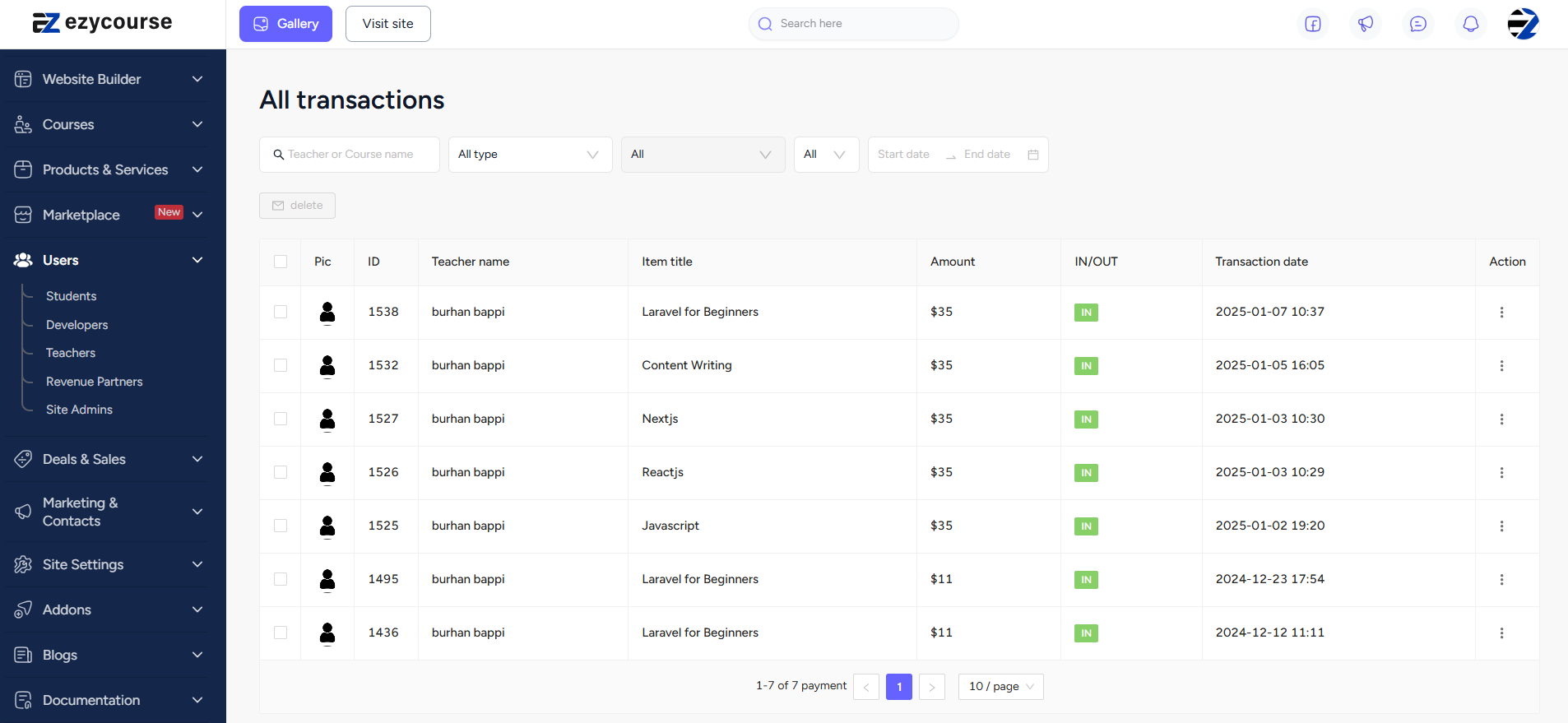Click the IN badge for transaction 1538

(x=1086, y=313)
